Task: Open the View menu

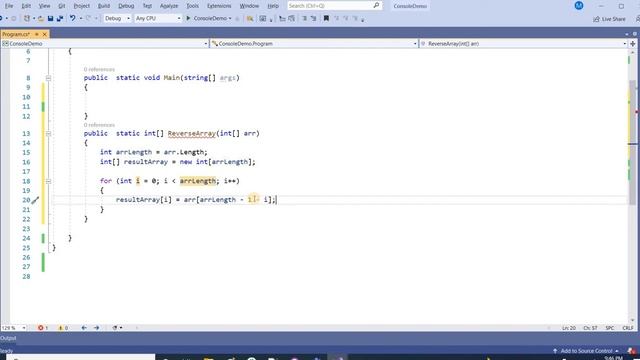Action: [x=44, y=6]
